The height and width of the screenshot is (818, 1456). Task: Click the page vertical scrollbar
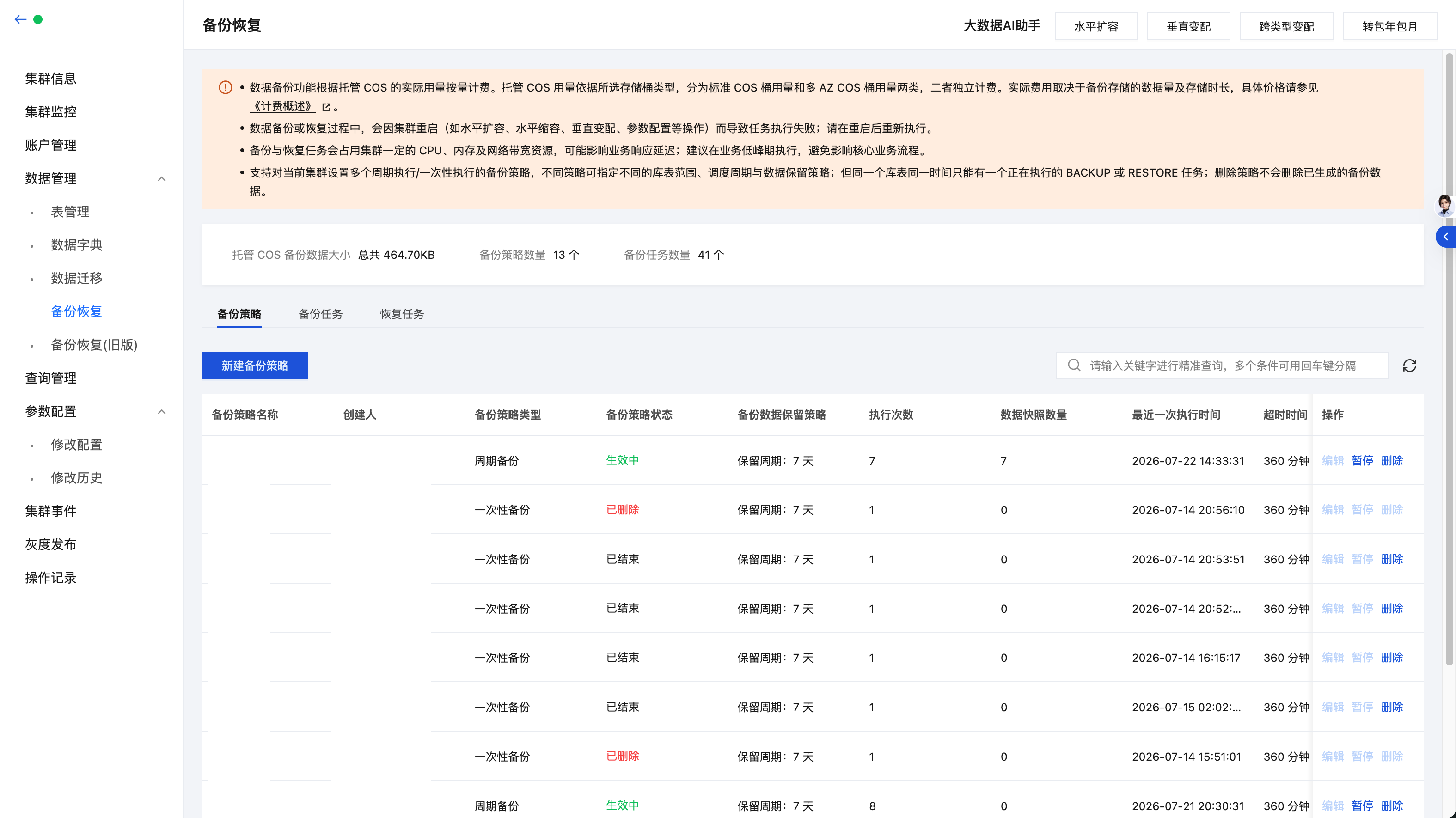pyautogui.click(x=1449, y=359)
